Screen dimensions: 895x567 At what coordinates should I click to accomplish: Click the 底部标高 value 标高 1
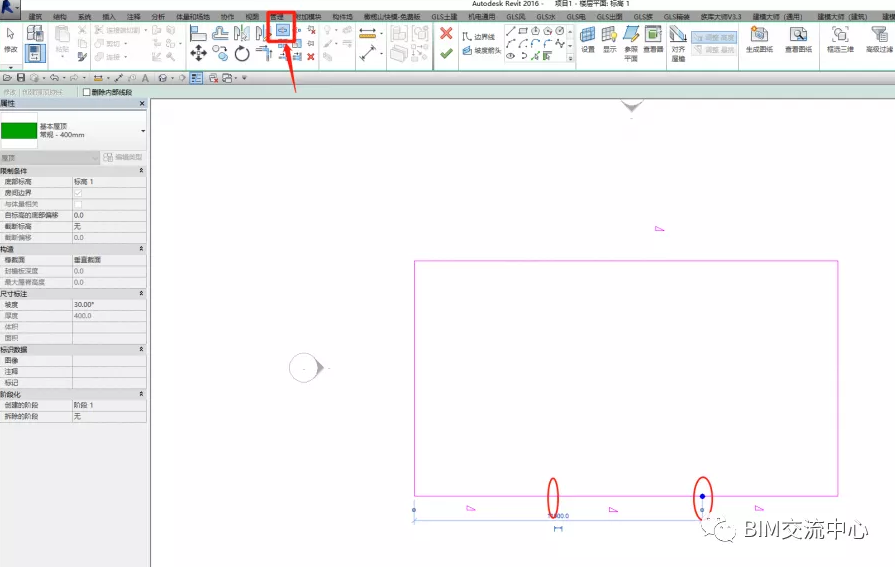pyautogui.click(x=109, y=182)
